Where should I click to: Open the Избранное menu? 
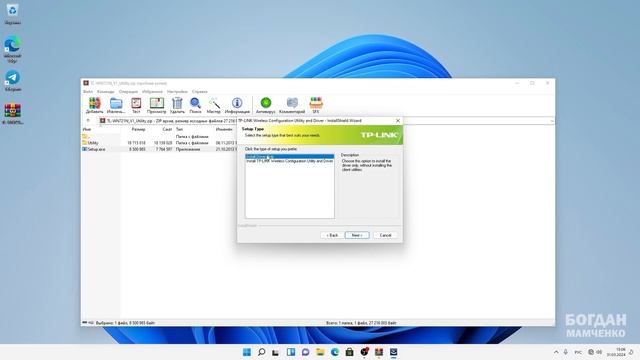pos(152,91)
